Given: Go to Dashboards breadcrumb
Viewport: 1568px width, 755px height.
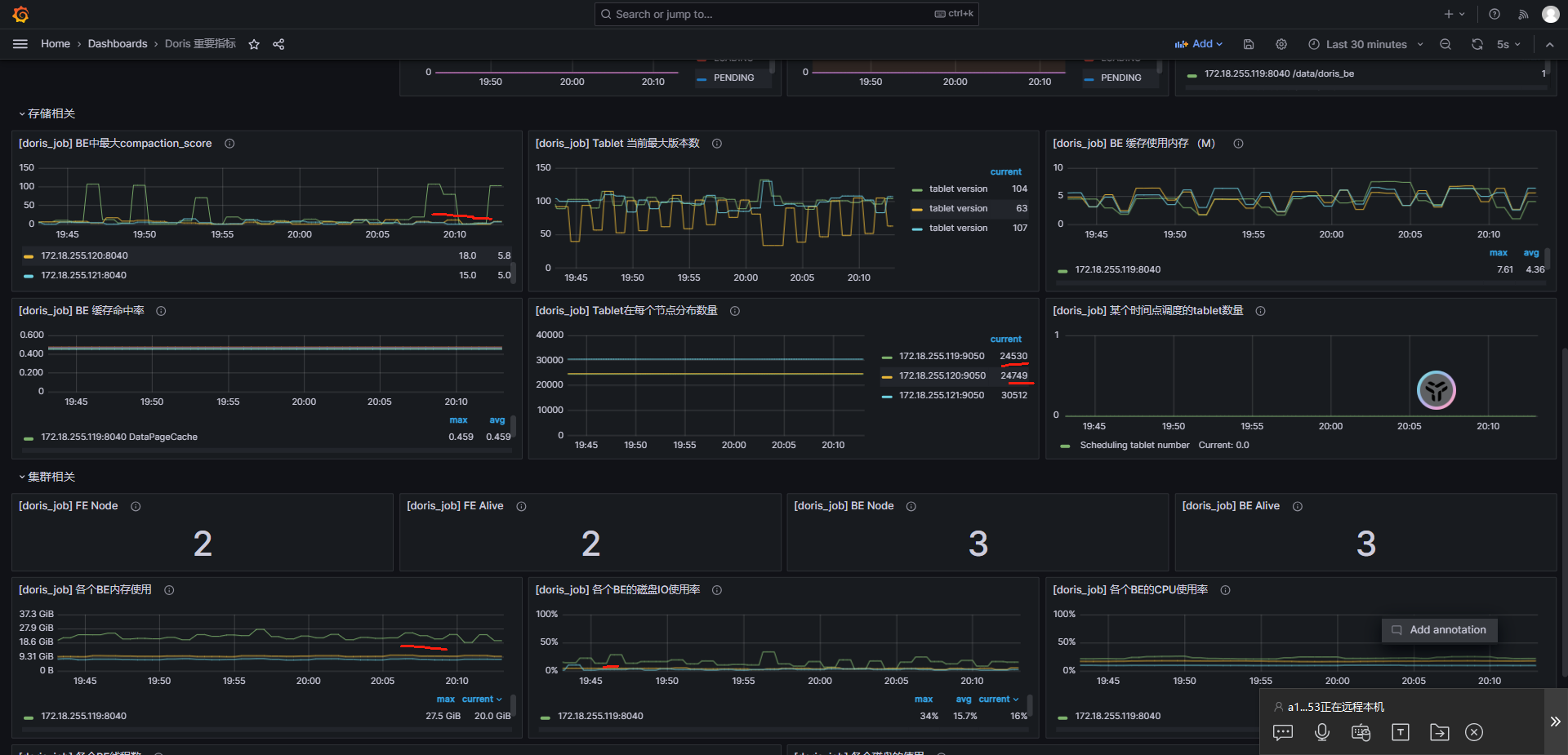Looking at the screenshot, I should click(118, 44).
